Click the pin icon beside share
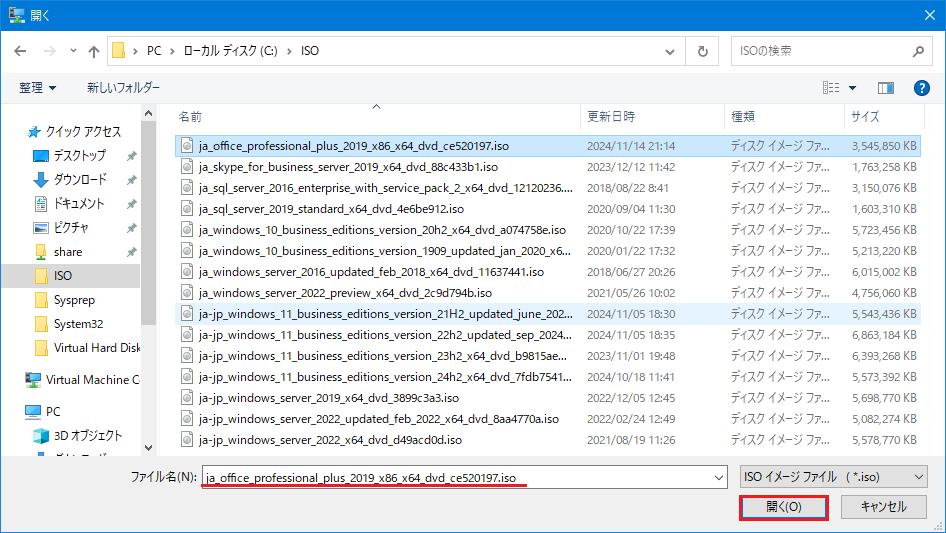946x533 pixels. tap(131, 252)
